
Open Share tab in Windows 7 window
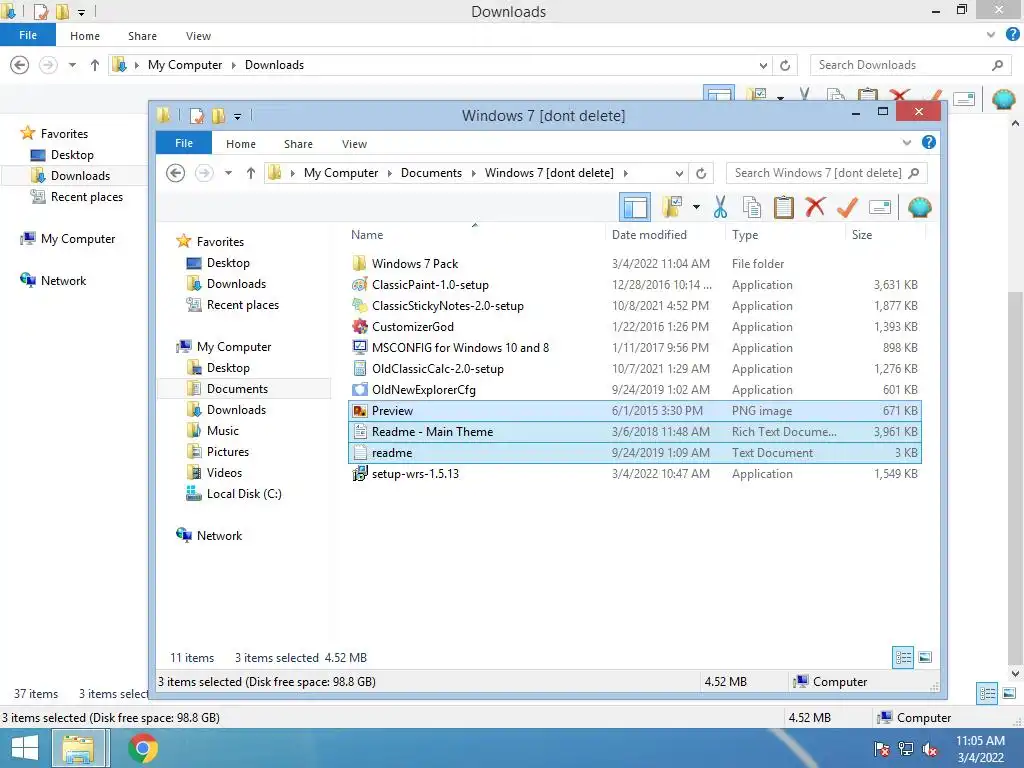[x=298, y=144]
